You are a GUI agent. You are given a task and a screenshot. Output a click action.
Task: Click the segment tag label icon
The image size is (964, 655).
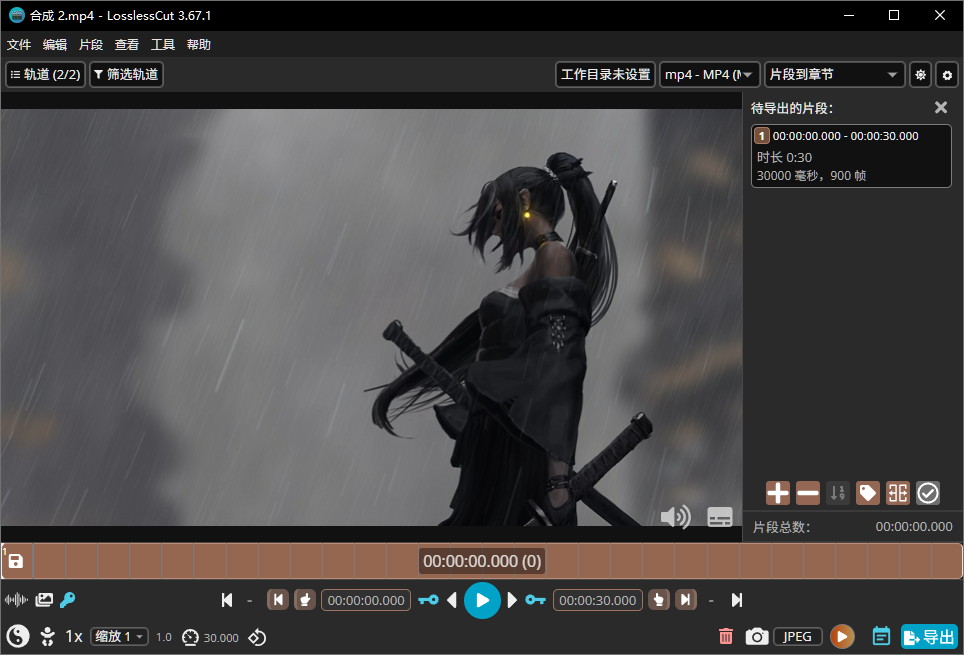[x=867, y=493]
